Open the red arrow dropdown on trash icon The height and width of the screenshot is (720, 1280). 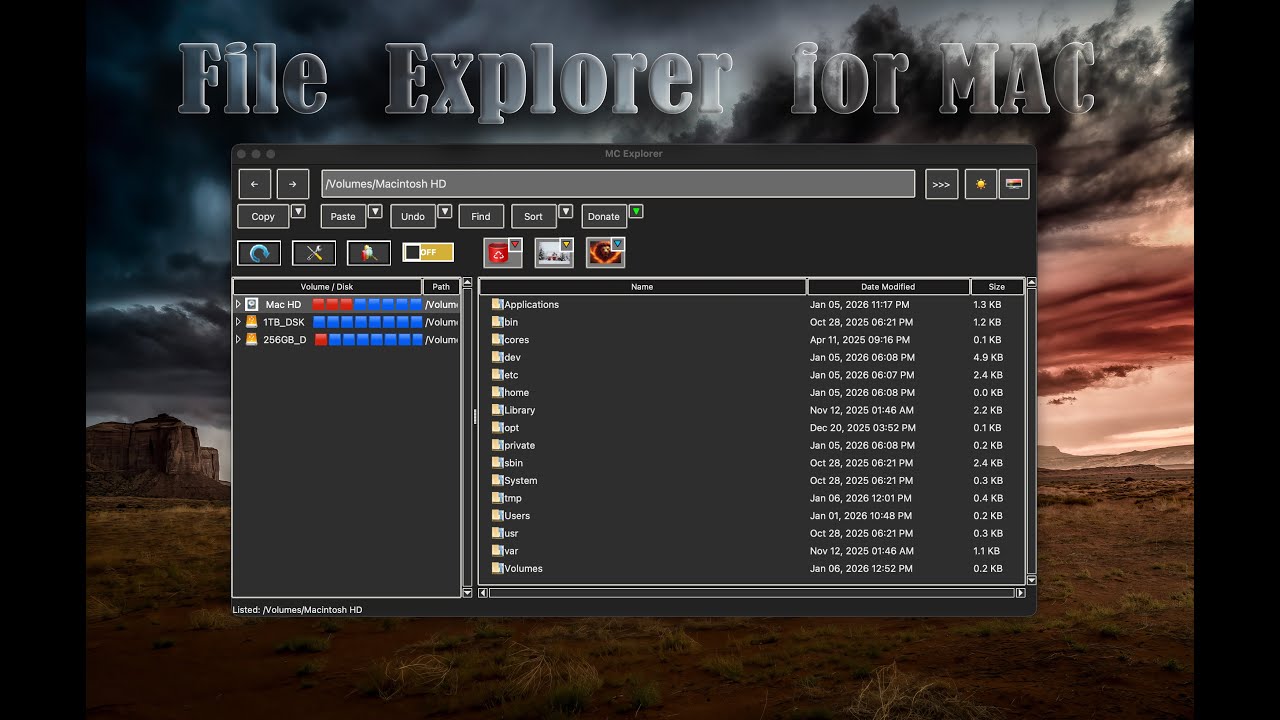(516, 244)
